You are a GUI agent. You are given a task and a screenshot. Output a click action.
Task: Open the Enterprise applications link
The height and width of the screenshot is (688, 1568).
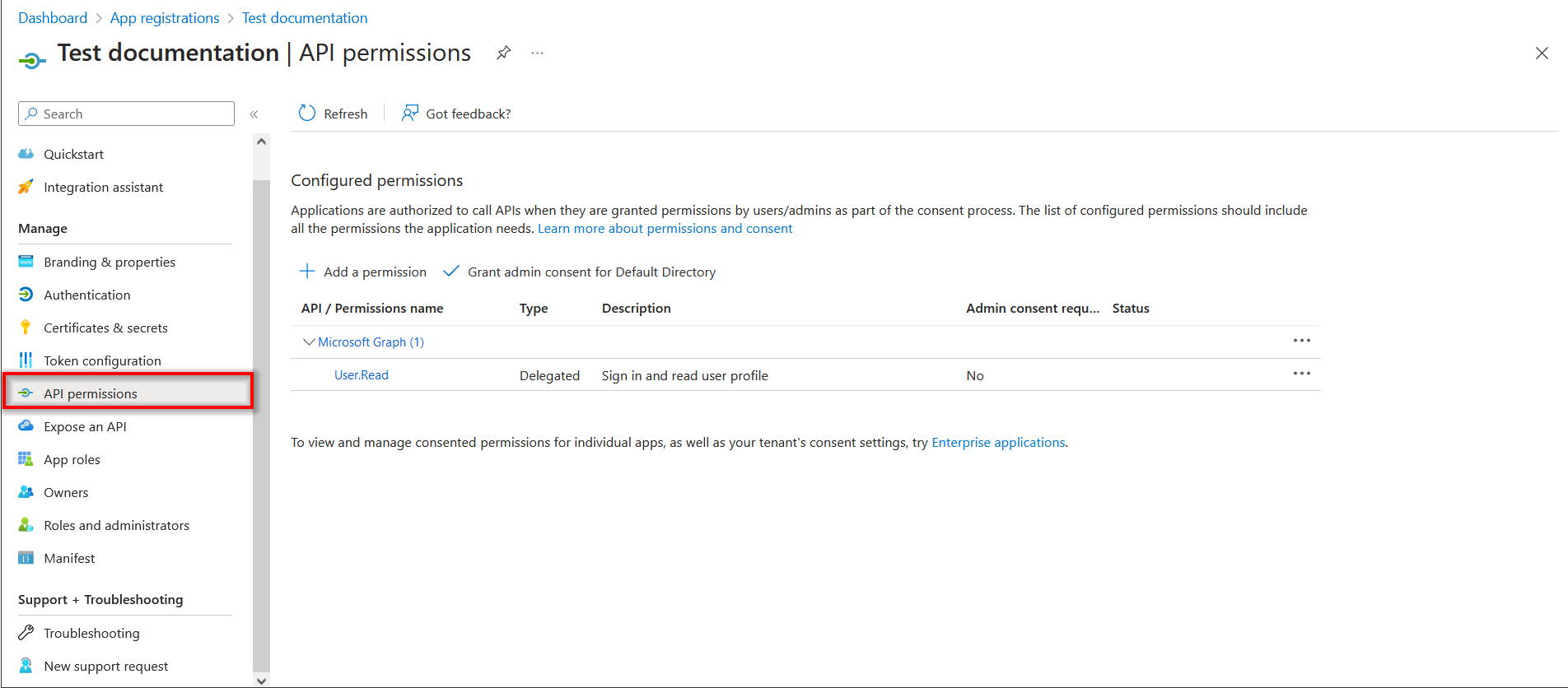998,442
